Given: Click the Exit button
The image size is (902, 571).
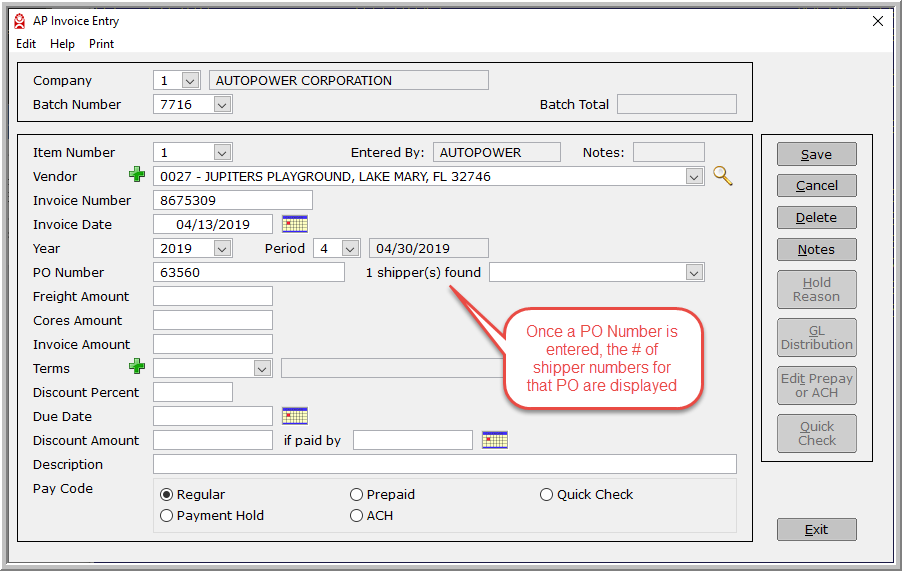Looking at the screenshot, I should coord(816,529).
